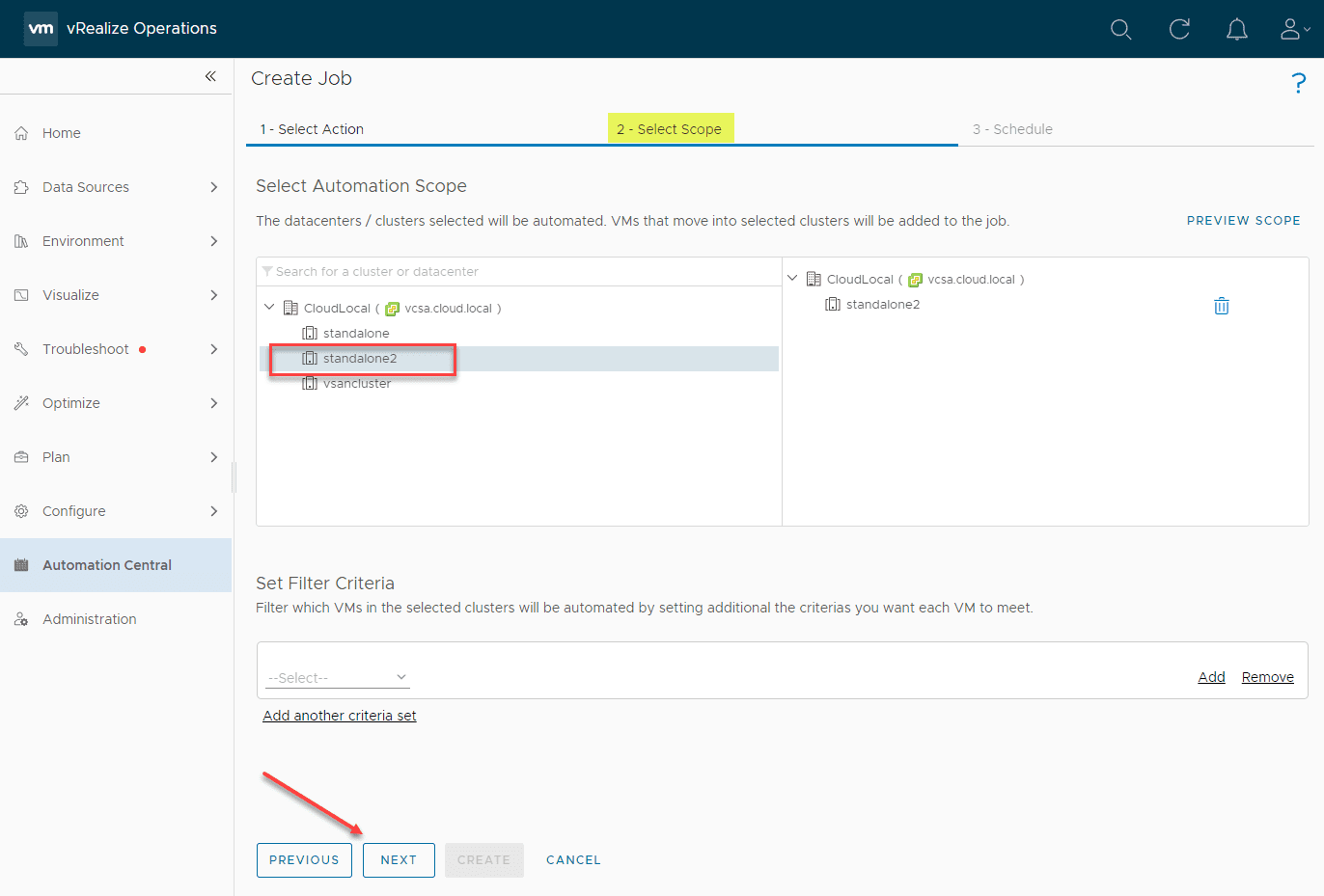
Task: Click the Plan briefcase icon
Action: 21,457
